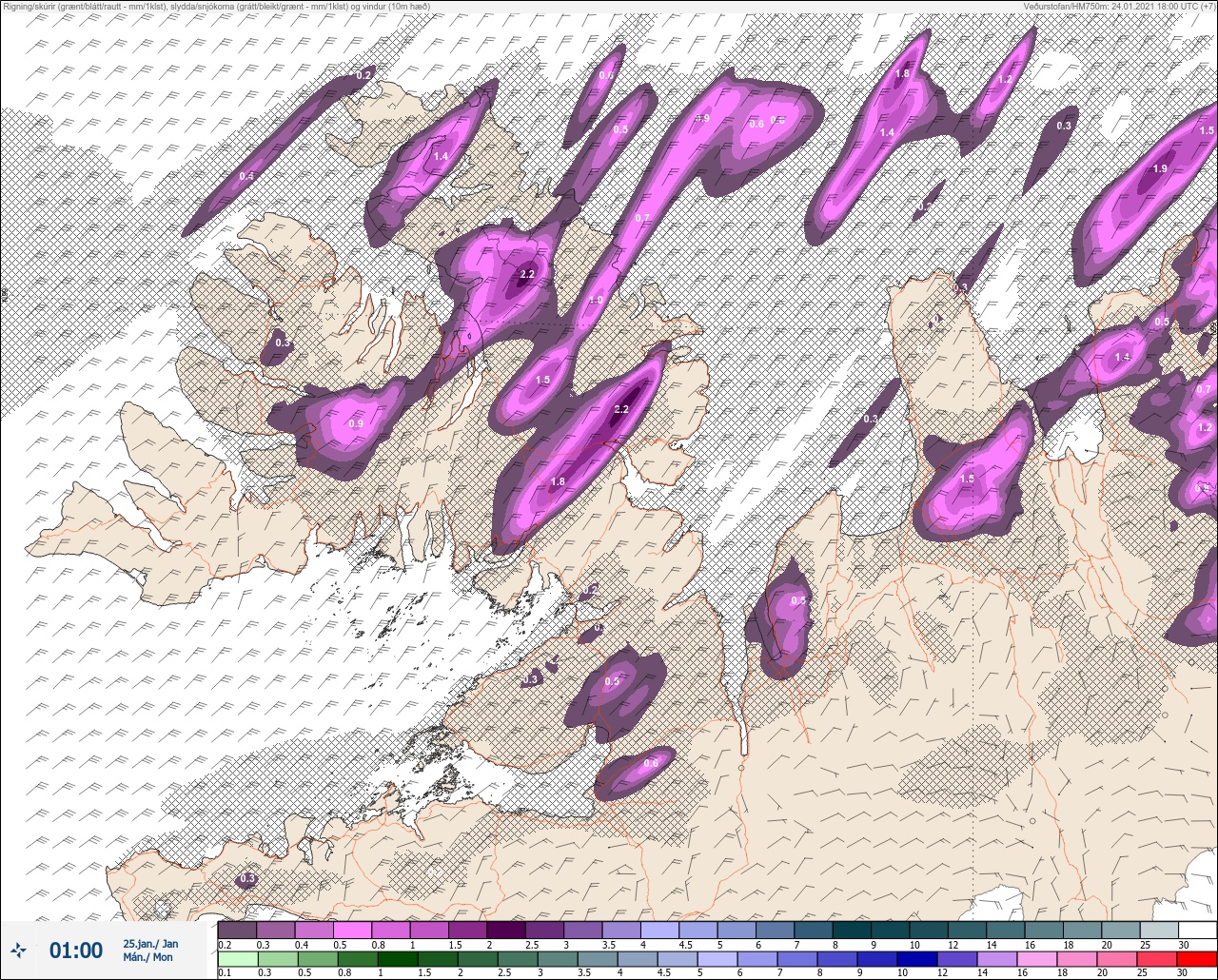Click the '25.jan./ Jan' date label
The height and width of the screenshot is (980, 1218).
(150, 943)
